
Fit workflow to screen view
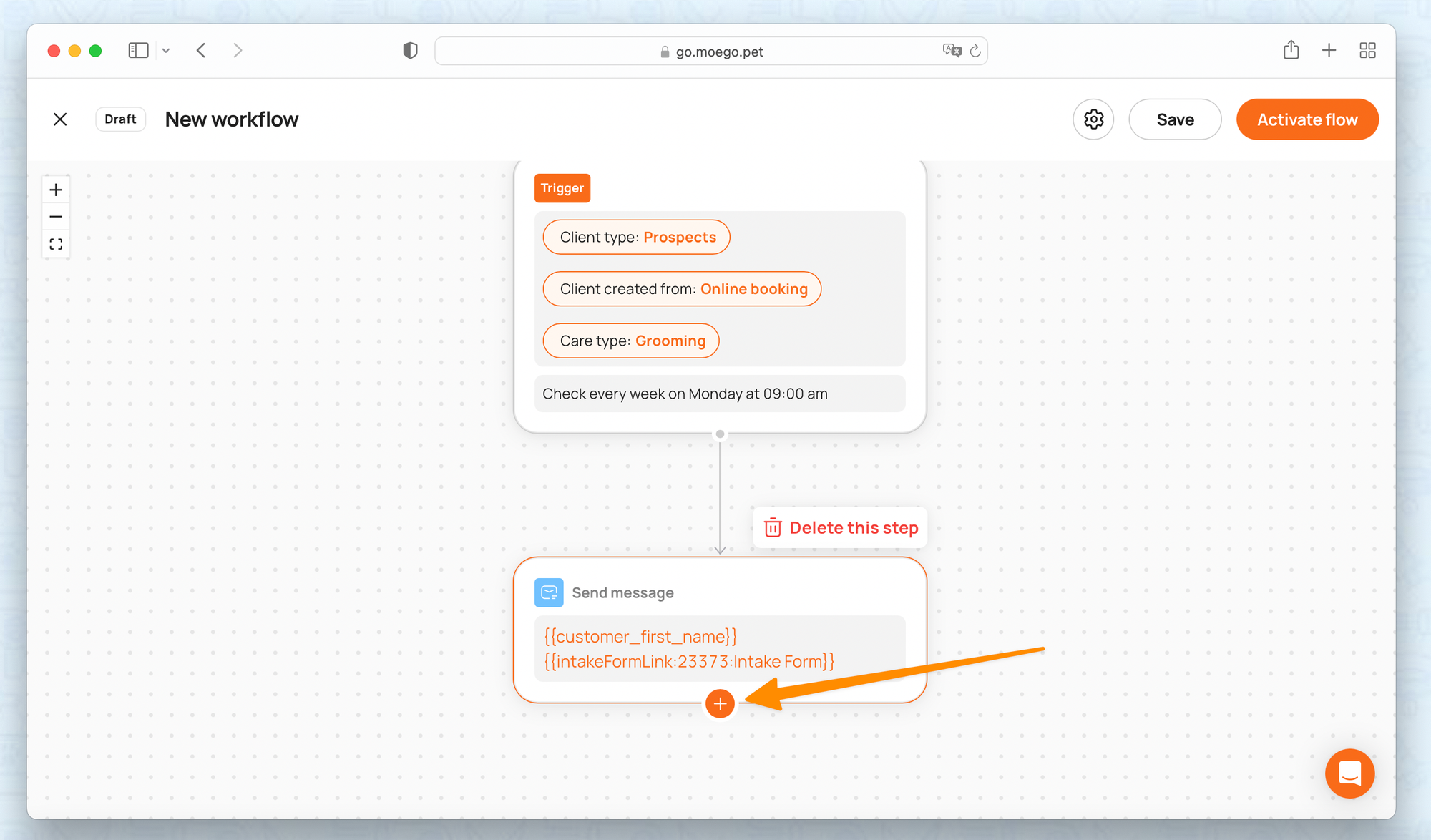(x=56, y=244)
